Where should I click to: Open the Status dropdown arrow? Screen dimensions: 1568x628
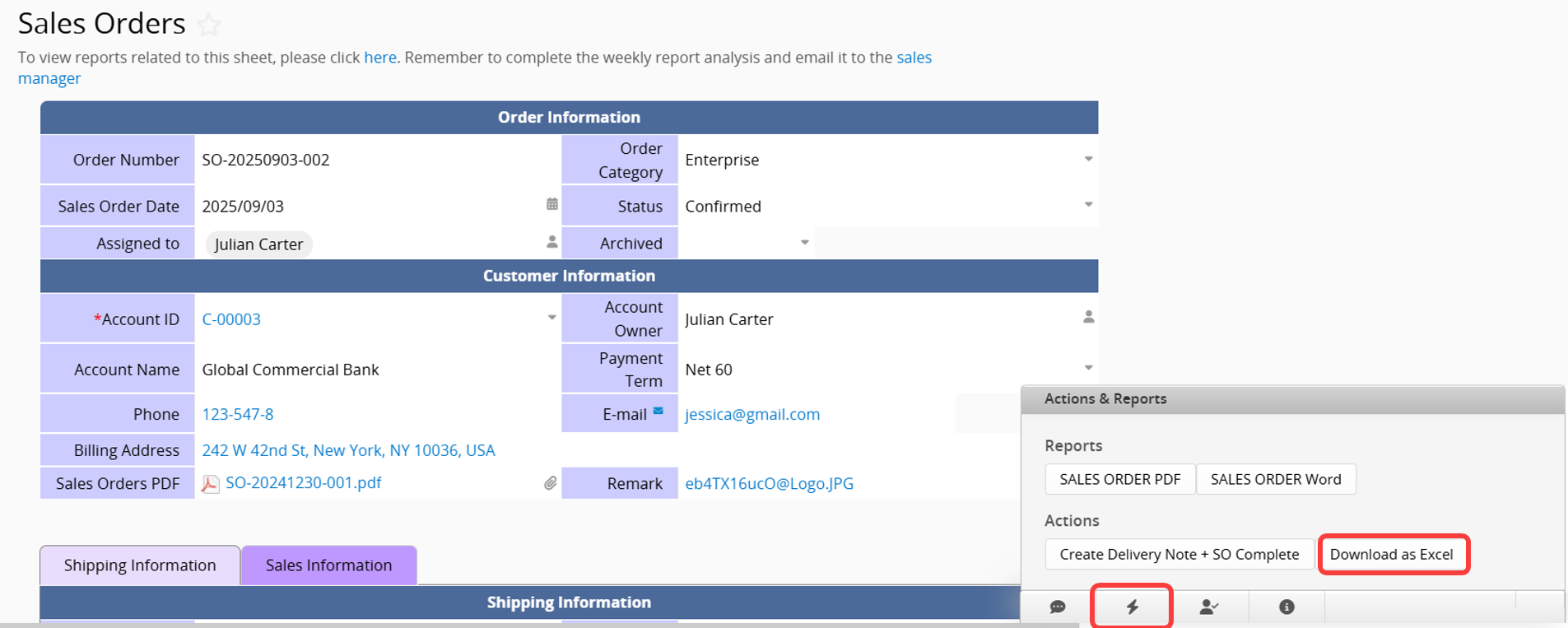tap(1088, 205)
